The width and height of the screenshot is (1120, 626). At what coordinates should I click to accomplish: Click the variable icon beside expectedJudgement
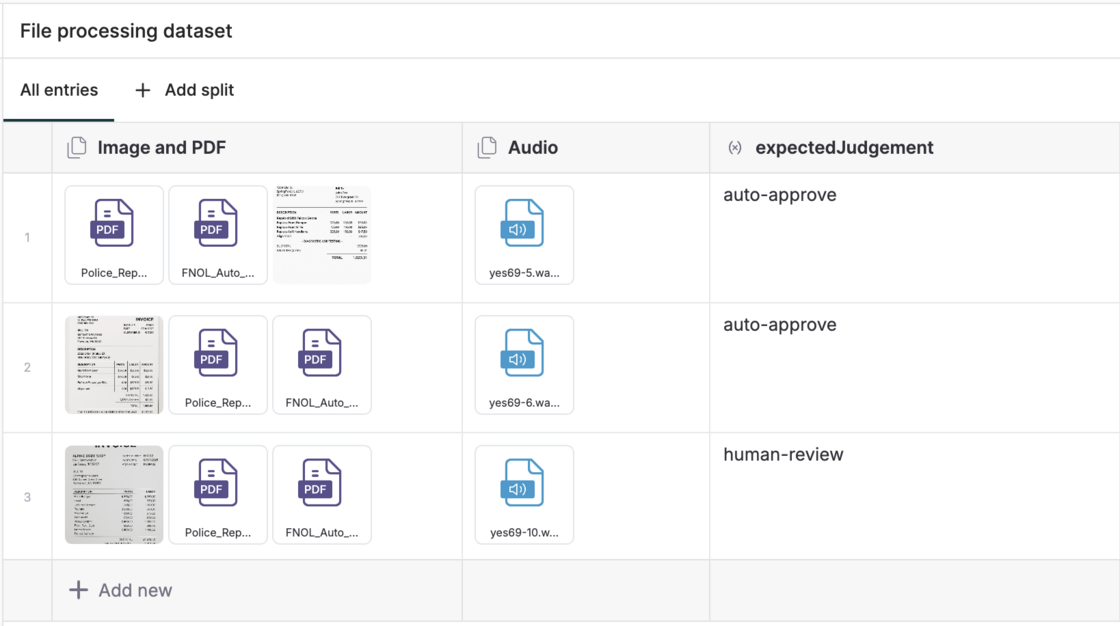coord(735,148)
